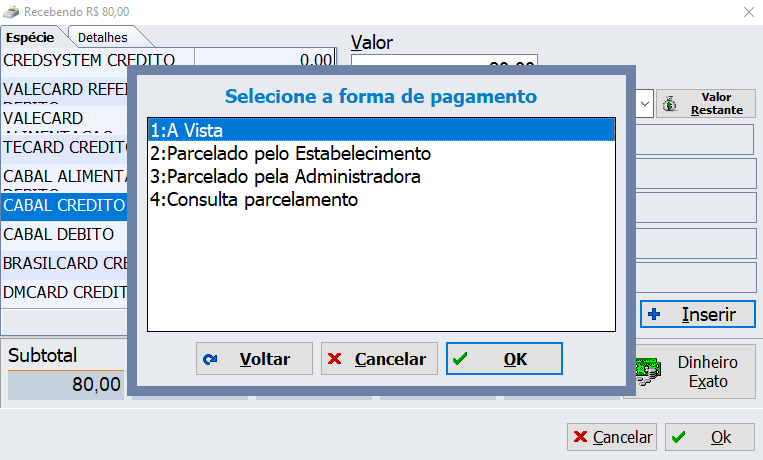Click the red X on bottom Cancelar
This screenshot has height=460, width=763.
point(580,437)
